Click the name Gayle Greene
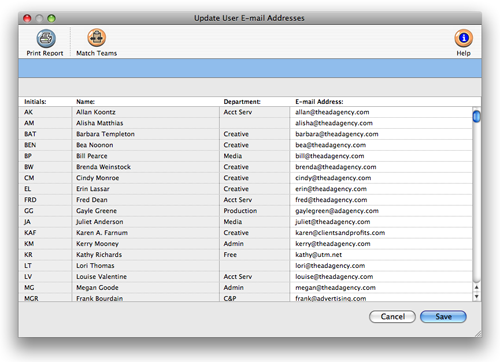Screen dimensions: 500x362 tap(96, 211)
